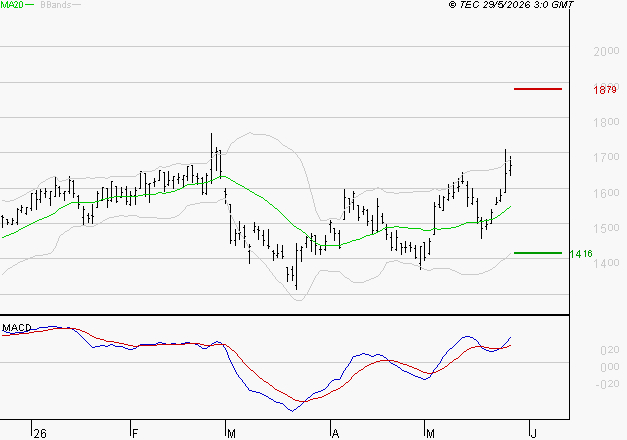Image resolution: width=627 pixels, height=440 pixels.
Task: Click the MACD 020 axis label
Action: (x=610, y=350)
